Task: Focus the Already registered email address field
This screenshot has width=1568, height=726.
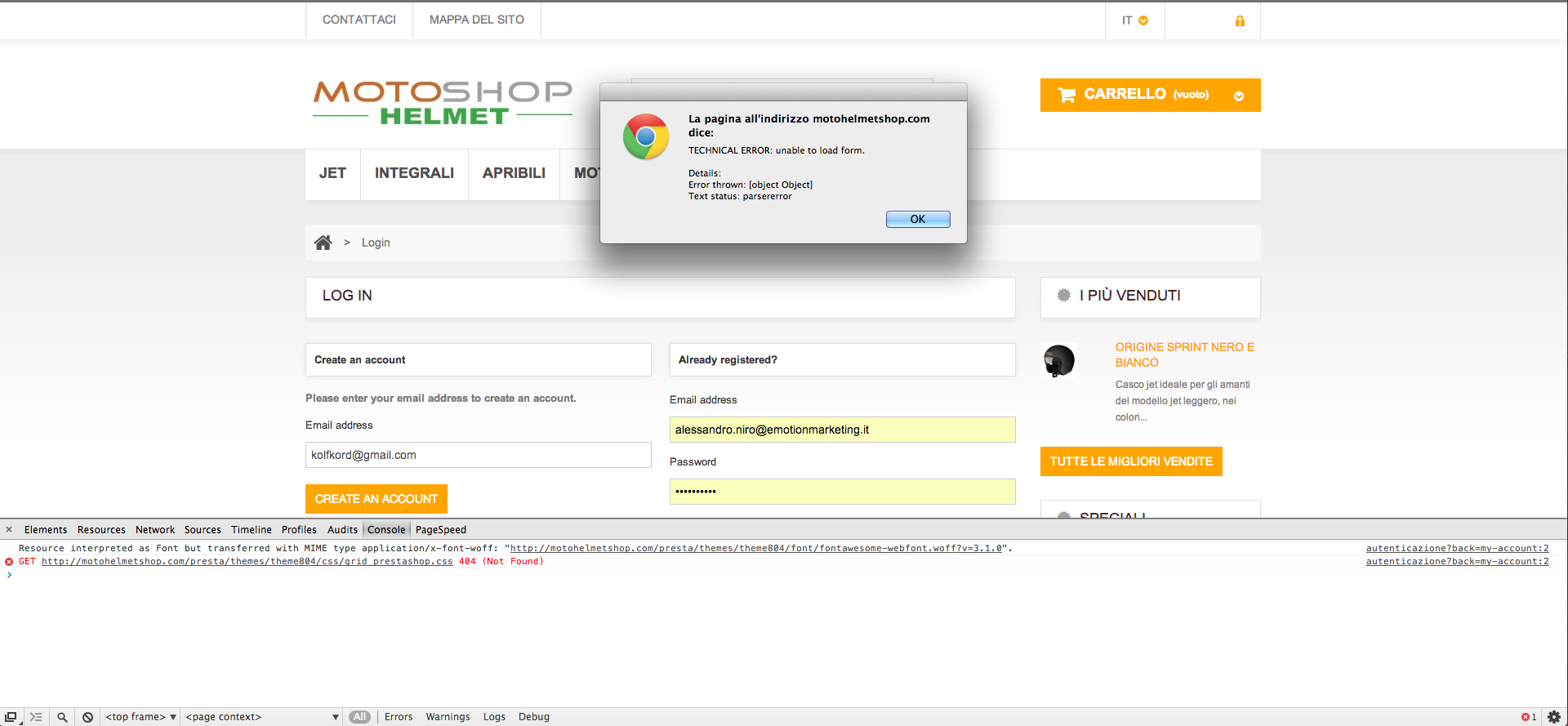Action: (x=843, y=430)
